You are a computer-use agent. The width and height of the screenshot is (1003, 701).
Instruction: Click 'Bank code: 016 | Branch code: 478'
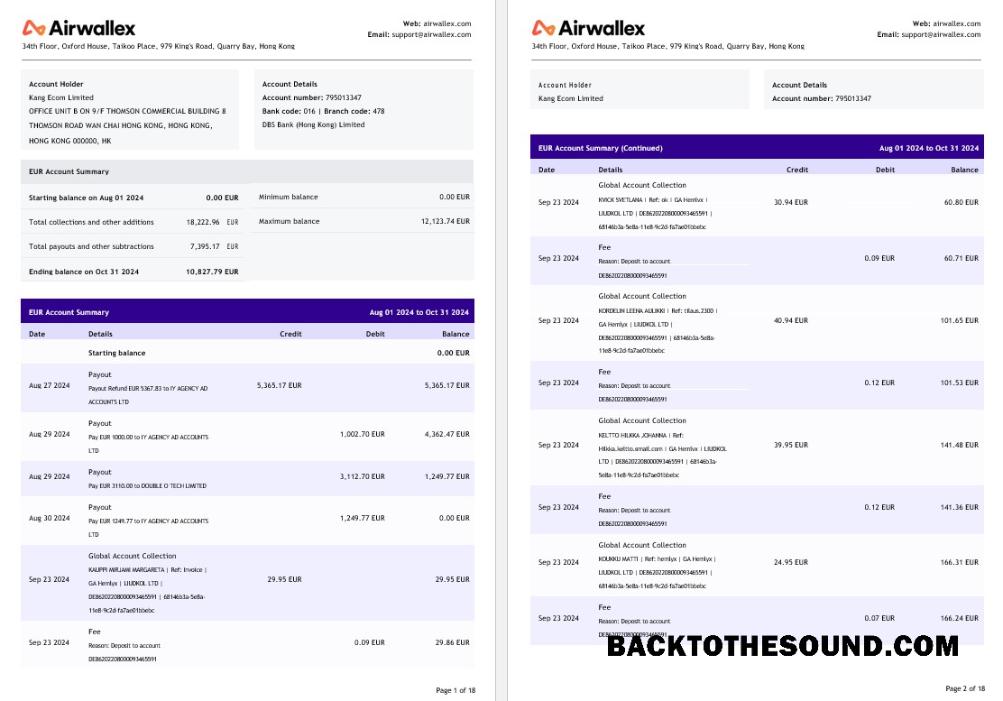coord(323,111)
